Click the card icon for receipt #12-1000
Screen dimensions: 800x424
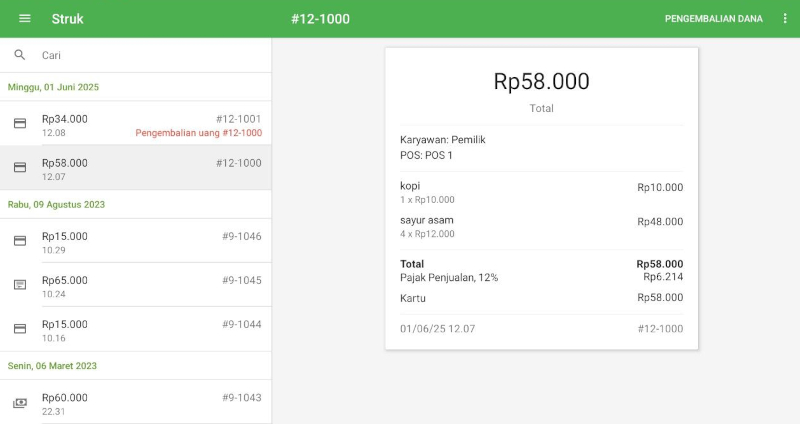(20, 168)
